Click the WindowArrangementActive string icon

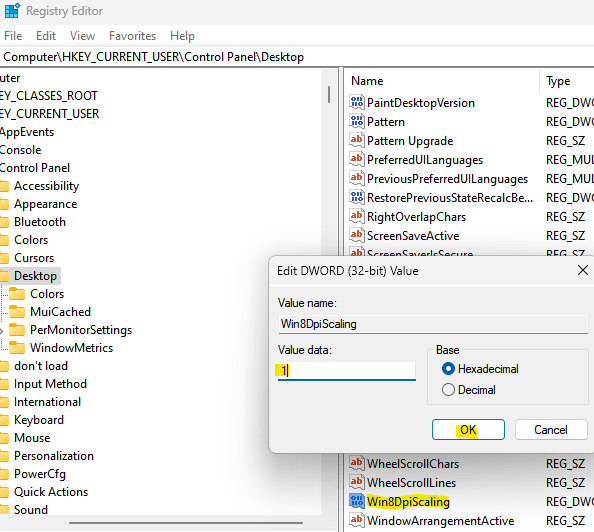pos(356,520)
